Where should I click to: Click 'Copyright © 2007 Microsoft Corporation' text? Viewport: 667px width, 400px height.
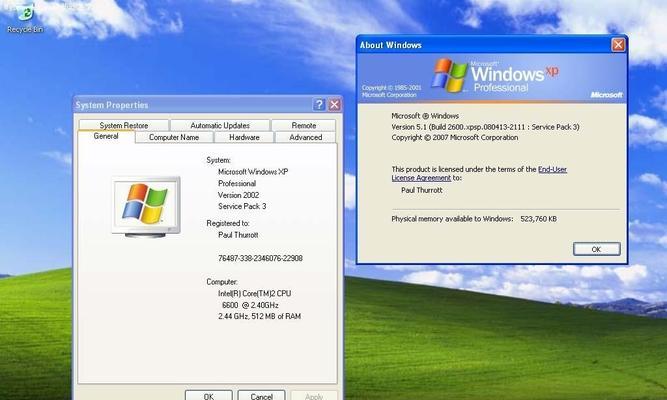coord(455,137)
